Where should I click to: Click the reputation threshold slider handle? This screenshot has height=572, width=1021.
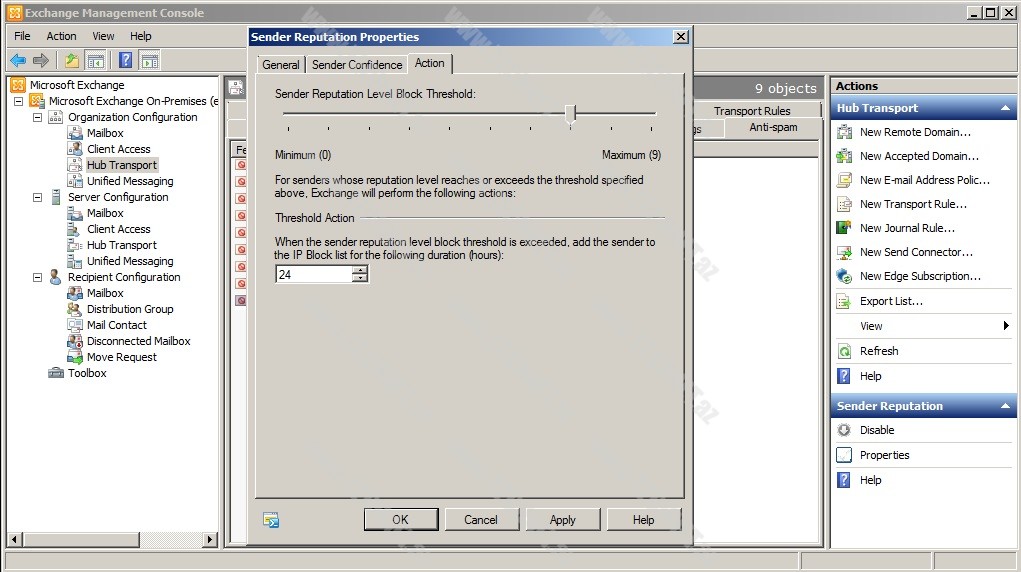click(570, 114)
